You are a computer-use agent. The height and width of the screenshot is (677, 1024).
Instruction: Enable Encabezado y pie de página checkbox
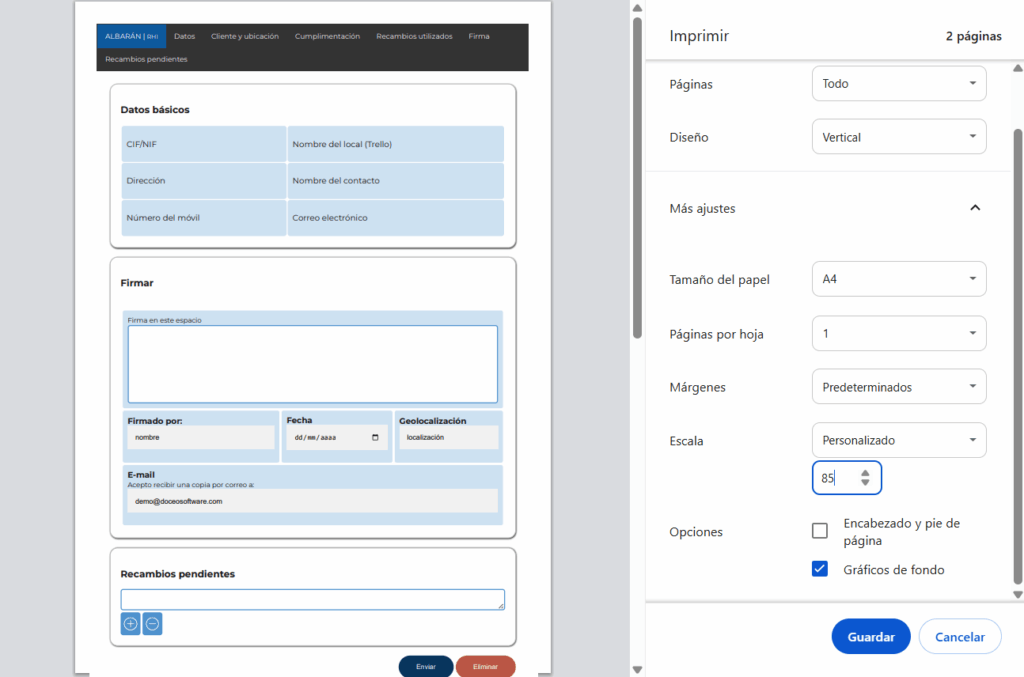click(820, 531)
